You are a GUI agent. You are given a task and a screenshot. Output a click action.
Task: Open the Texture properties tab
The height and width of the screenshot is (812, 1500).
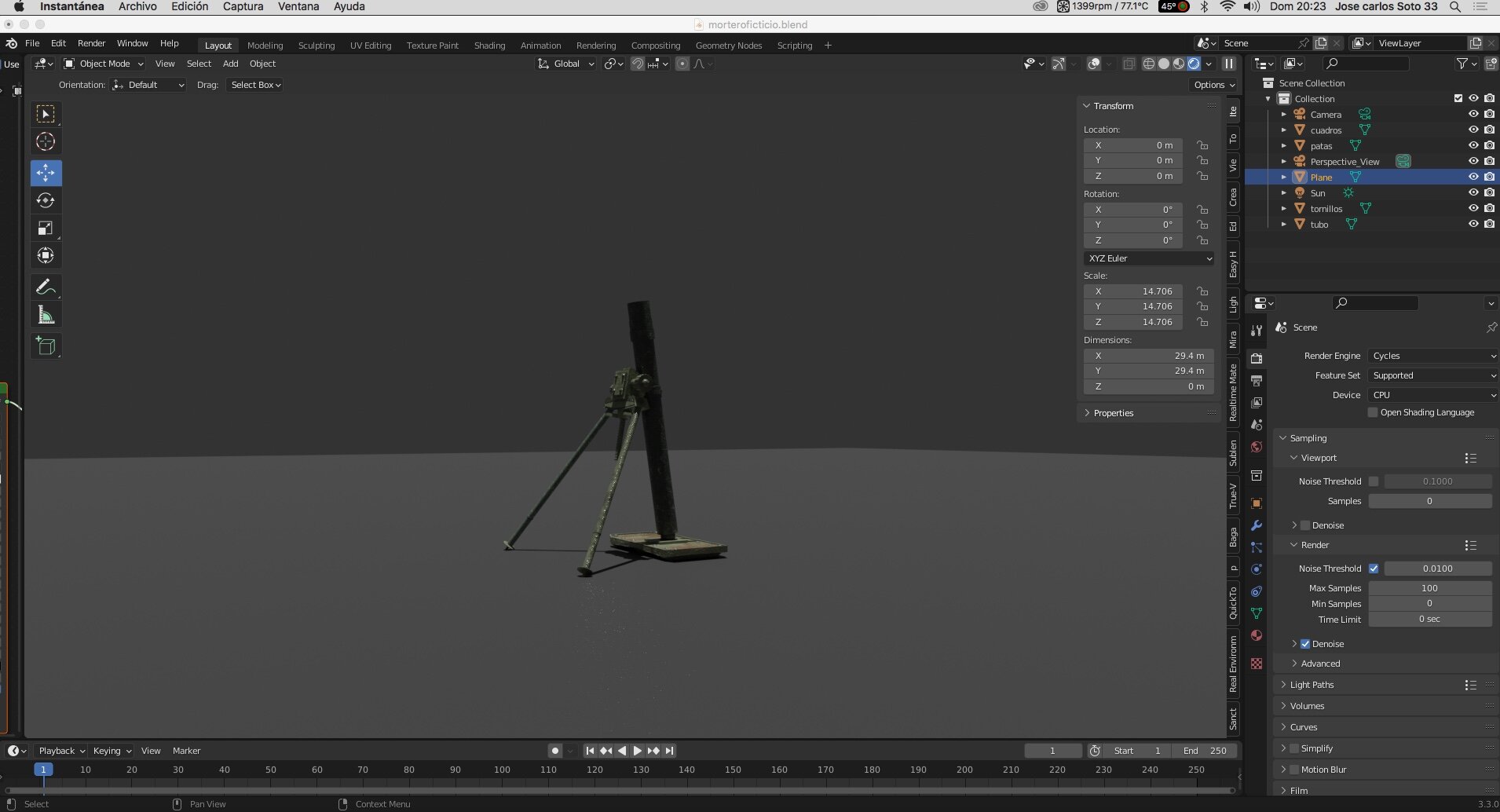coord(1257,664)
